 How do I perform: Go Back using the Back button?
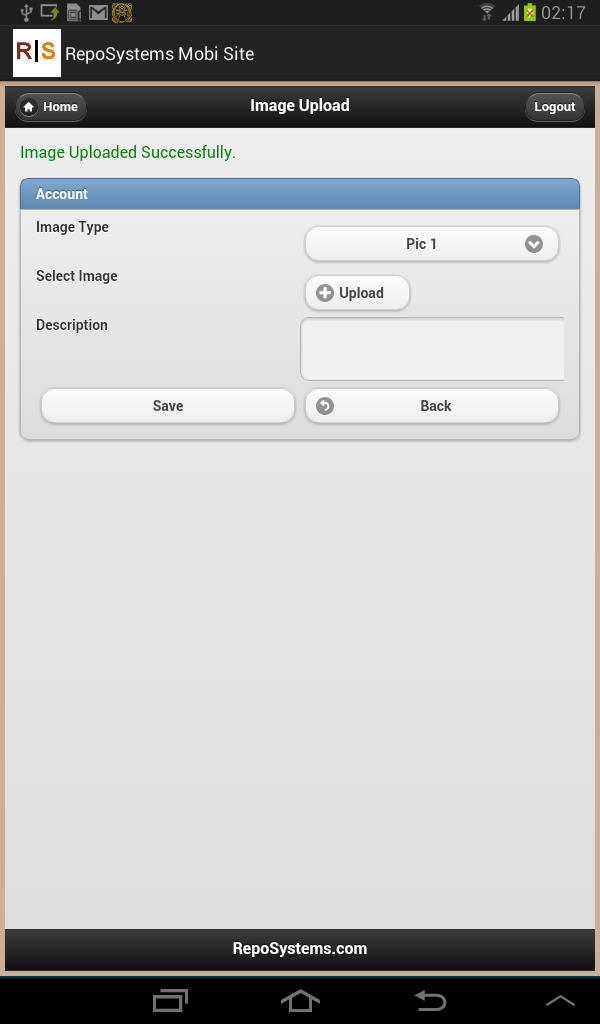432,406
